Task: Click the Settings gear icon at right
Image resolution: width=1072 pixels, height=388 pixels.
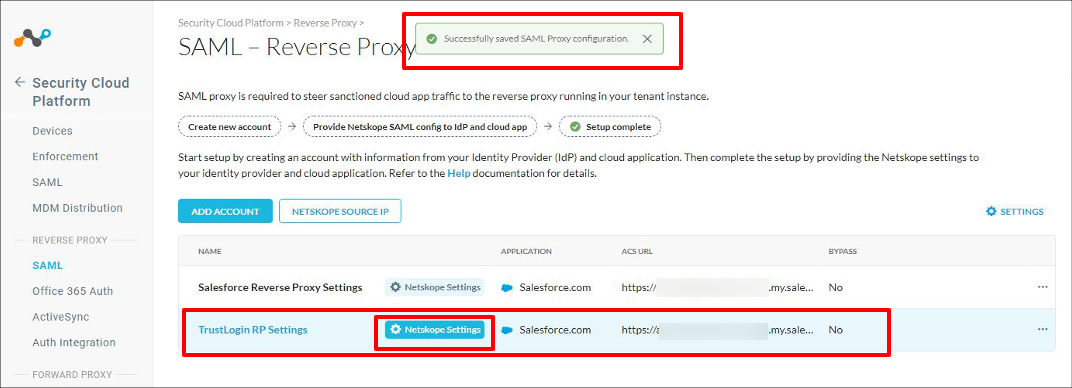Action: (x=991, y=212)
